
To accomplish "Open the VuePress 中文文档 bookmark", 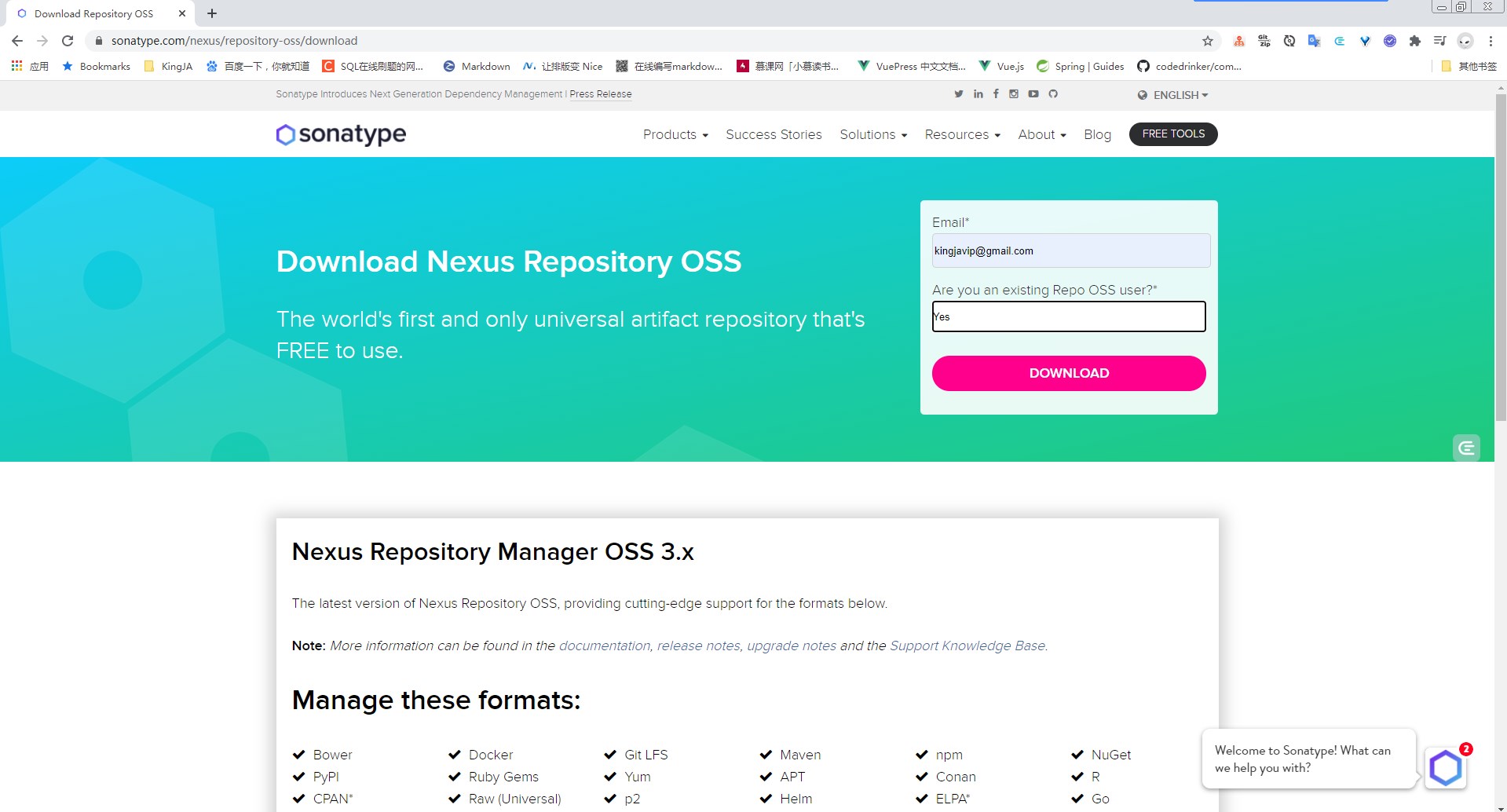I will point(912,67).
